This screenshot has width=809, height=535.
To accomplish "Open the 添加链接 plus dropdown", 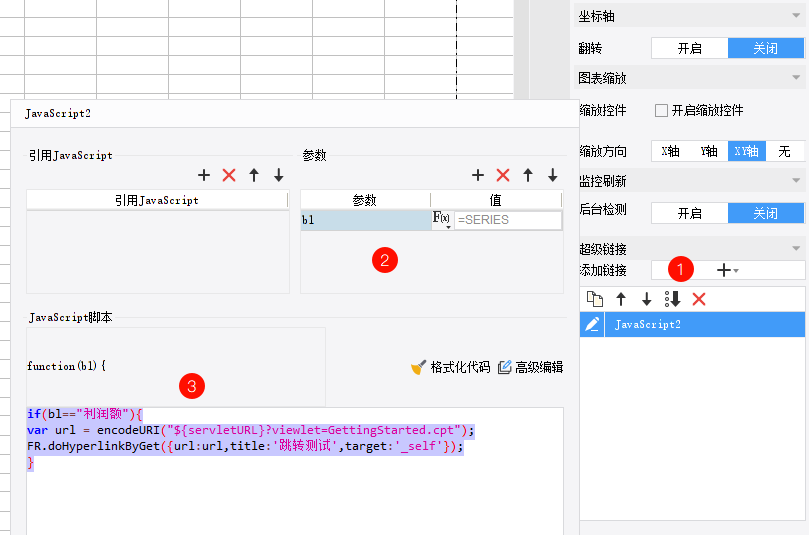I will click(727, 270).
